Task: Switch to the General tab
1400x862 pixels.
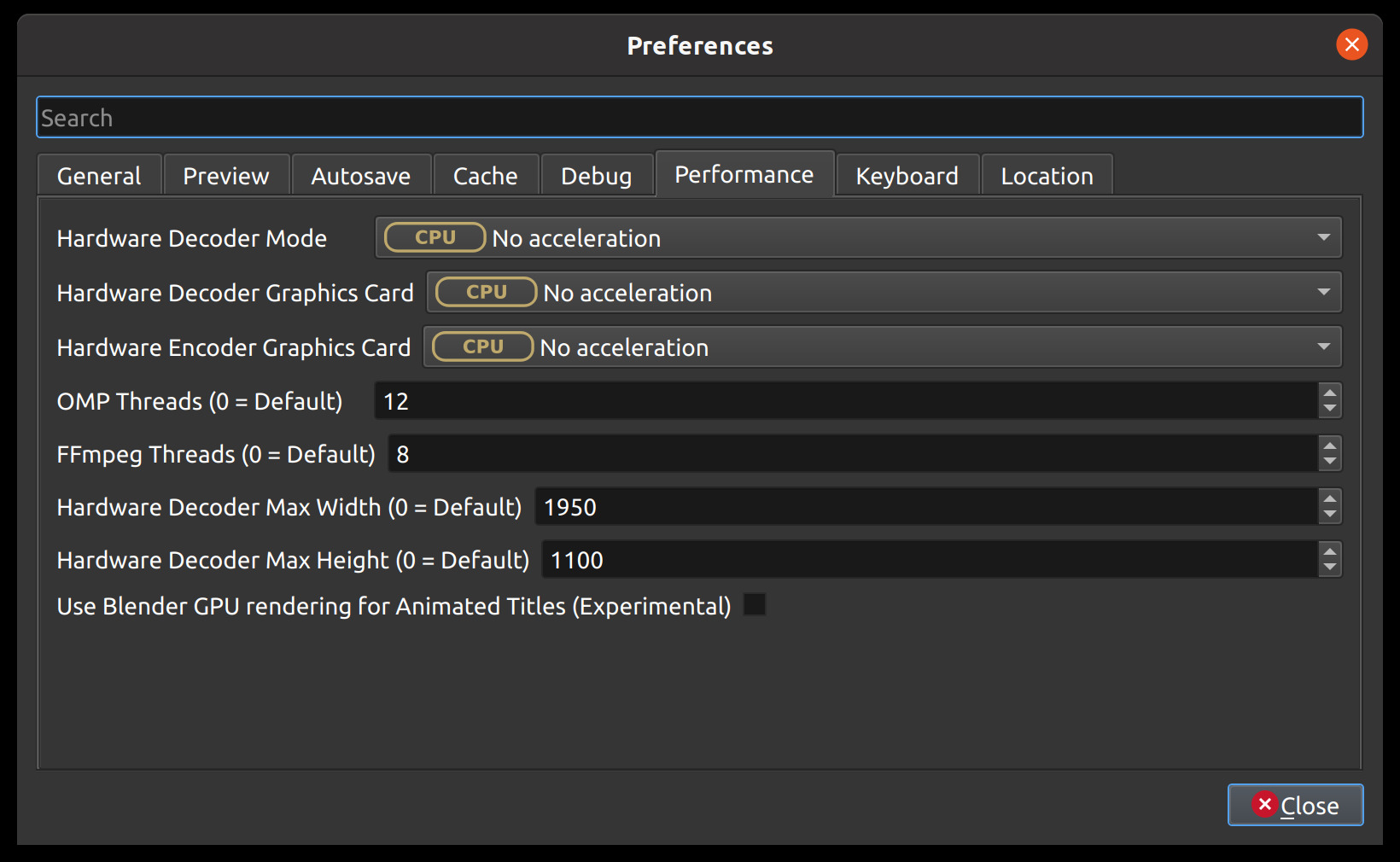Action: coord(99,176)
